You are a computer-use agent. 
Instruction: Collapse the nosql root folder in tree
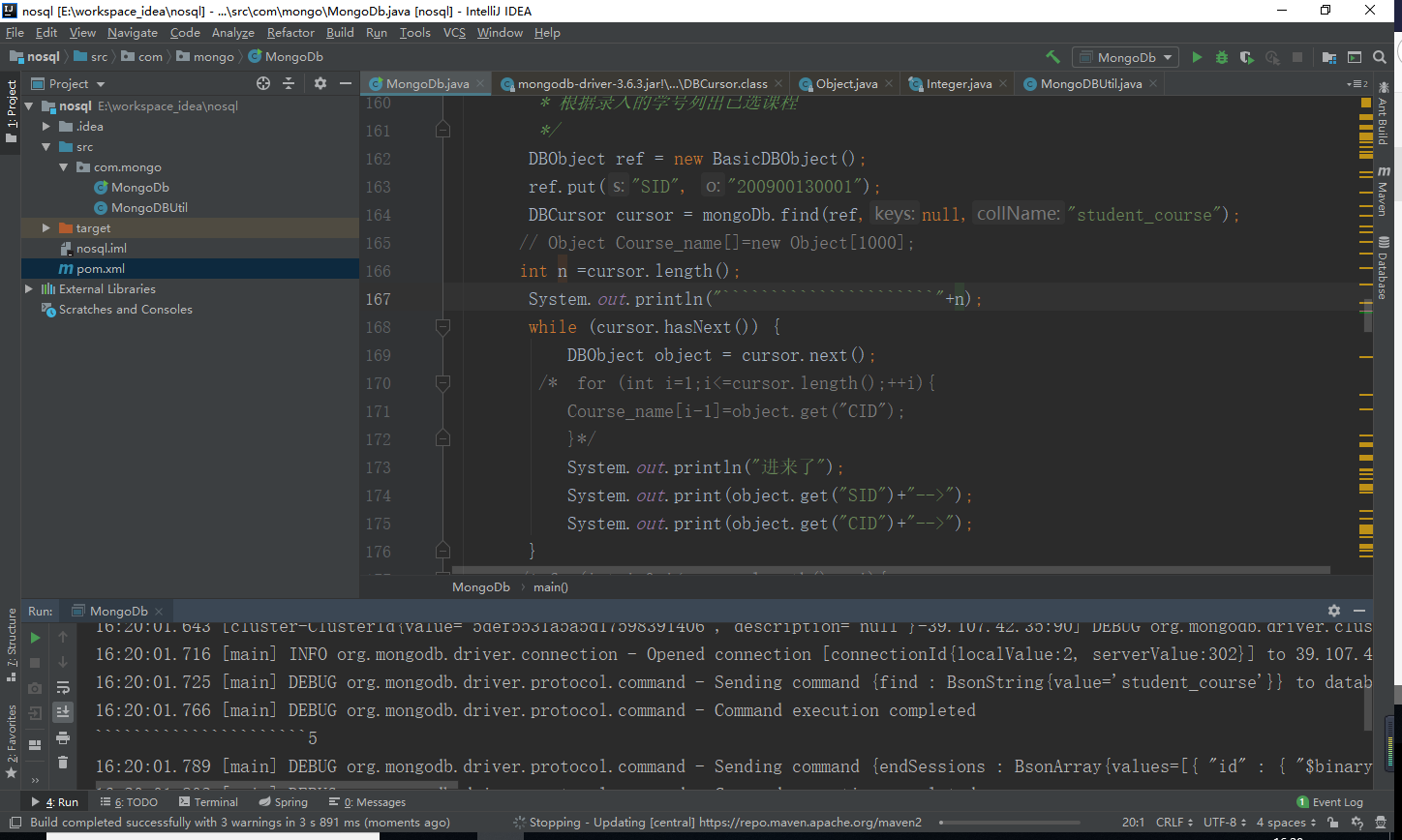pos(29,106)
